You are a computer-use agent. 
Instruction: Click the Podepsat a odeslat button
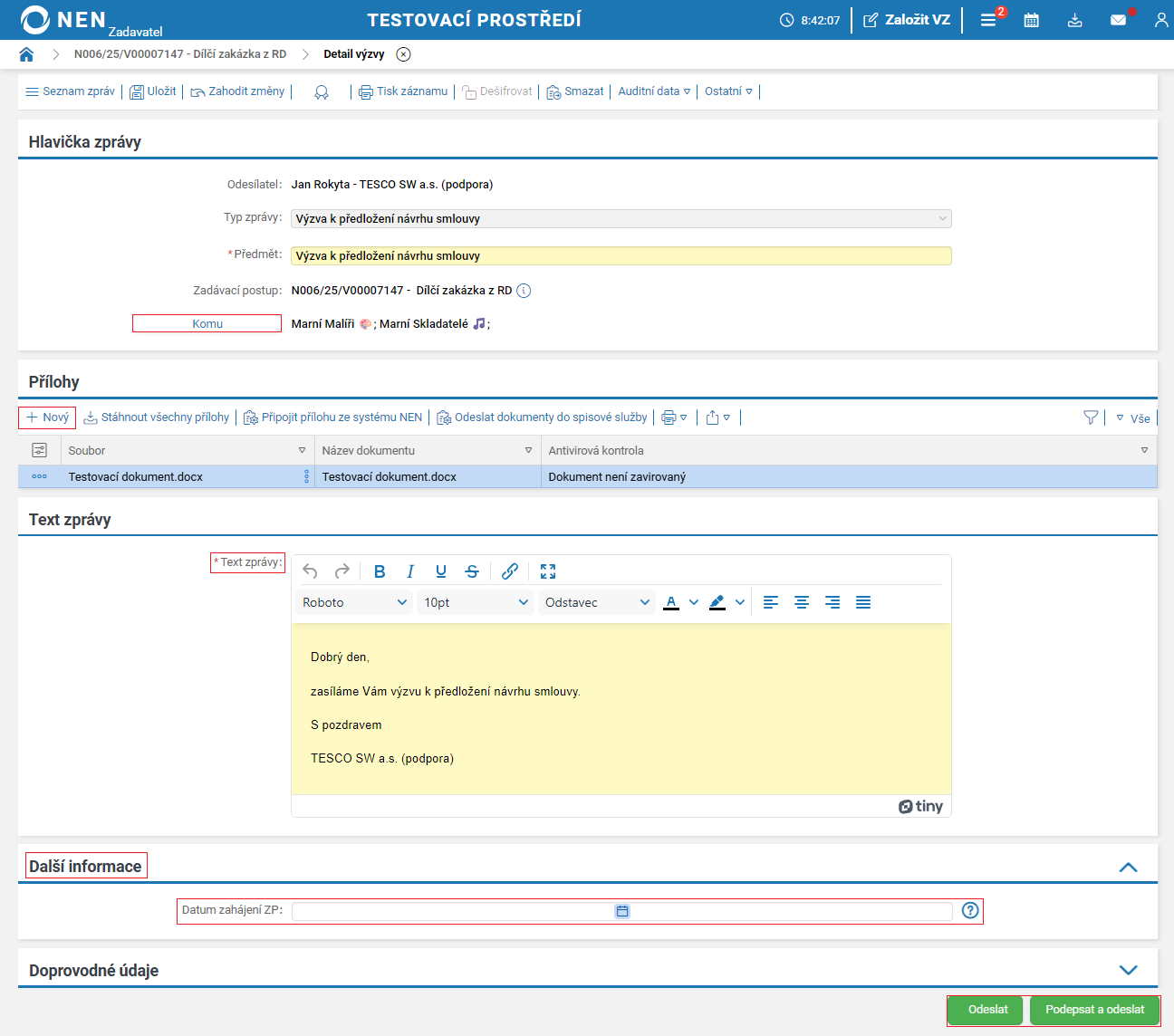click(x=1094, y=1010)
